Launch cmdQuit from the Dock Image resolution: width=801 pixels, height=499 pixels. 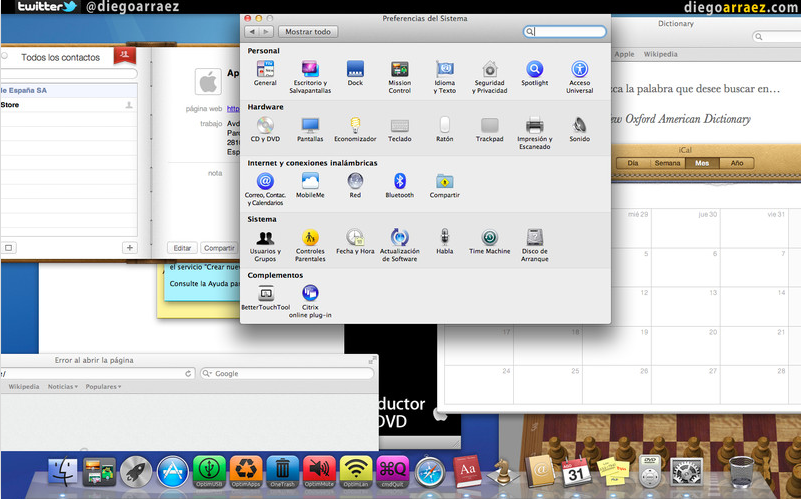(392, 472)
